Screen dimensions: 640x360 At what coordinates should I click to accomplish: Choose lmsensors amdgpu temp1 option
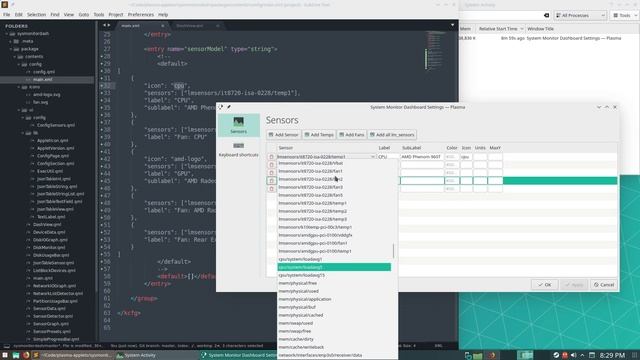click(x=334, y=251)
